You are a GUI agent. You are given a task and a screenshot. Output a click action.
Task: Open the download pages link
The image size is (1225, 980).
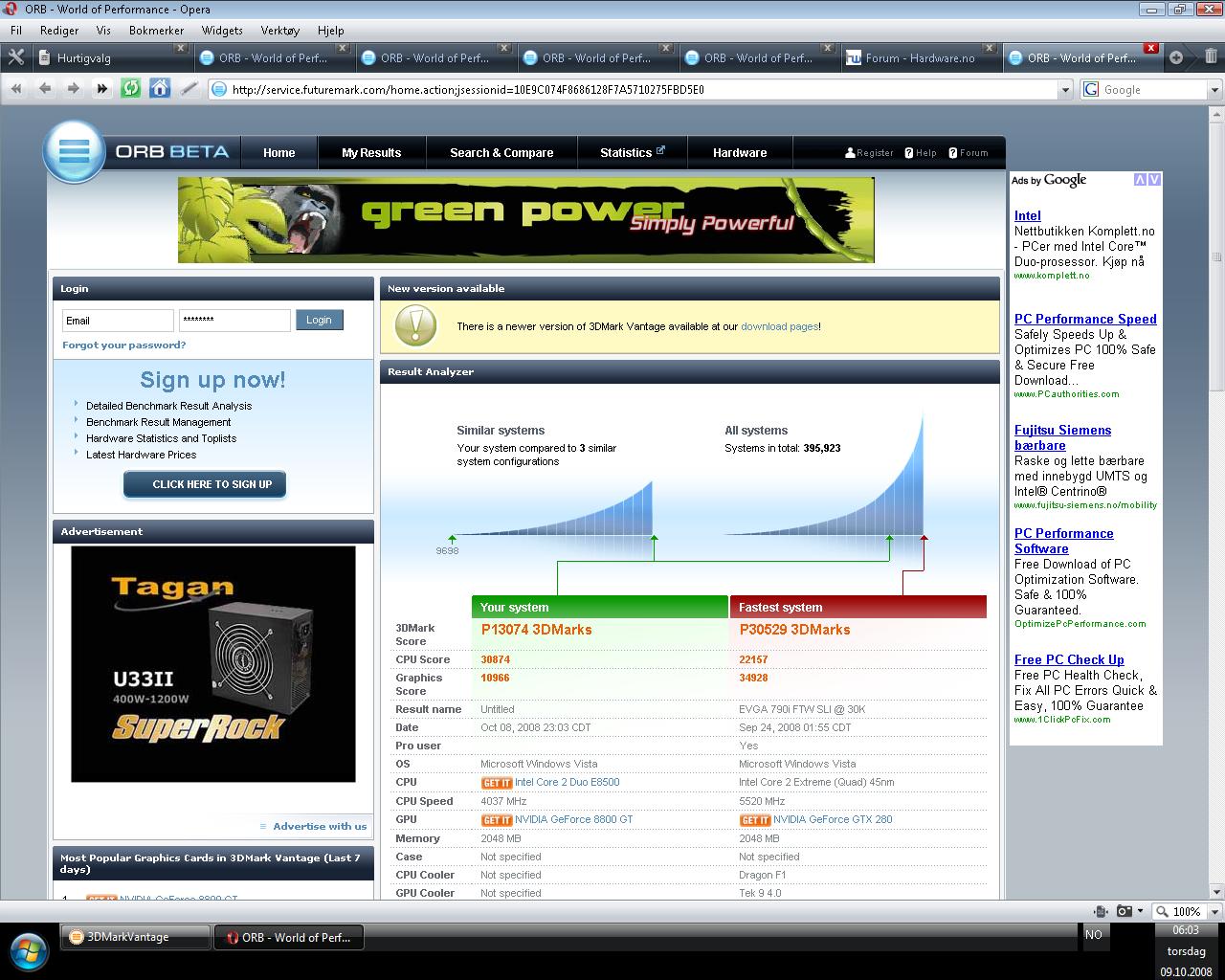tap(779, 326)
